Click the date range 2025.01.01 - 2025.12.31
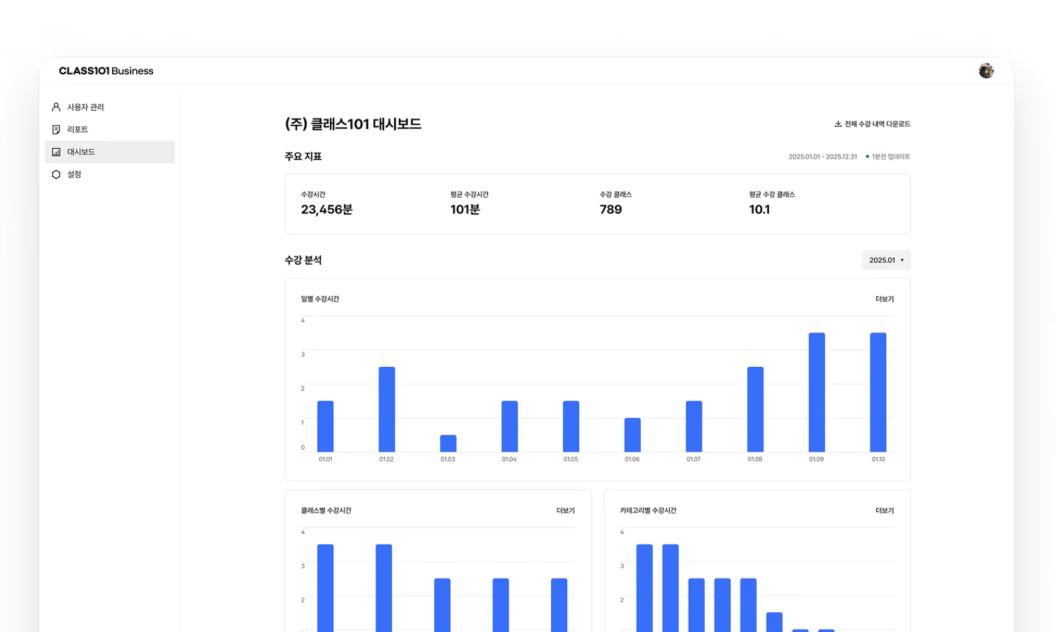1056x632 pixels. click(x=823, y=157)
